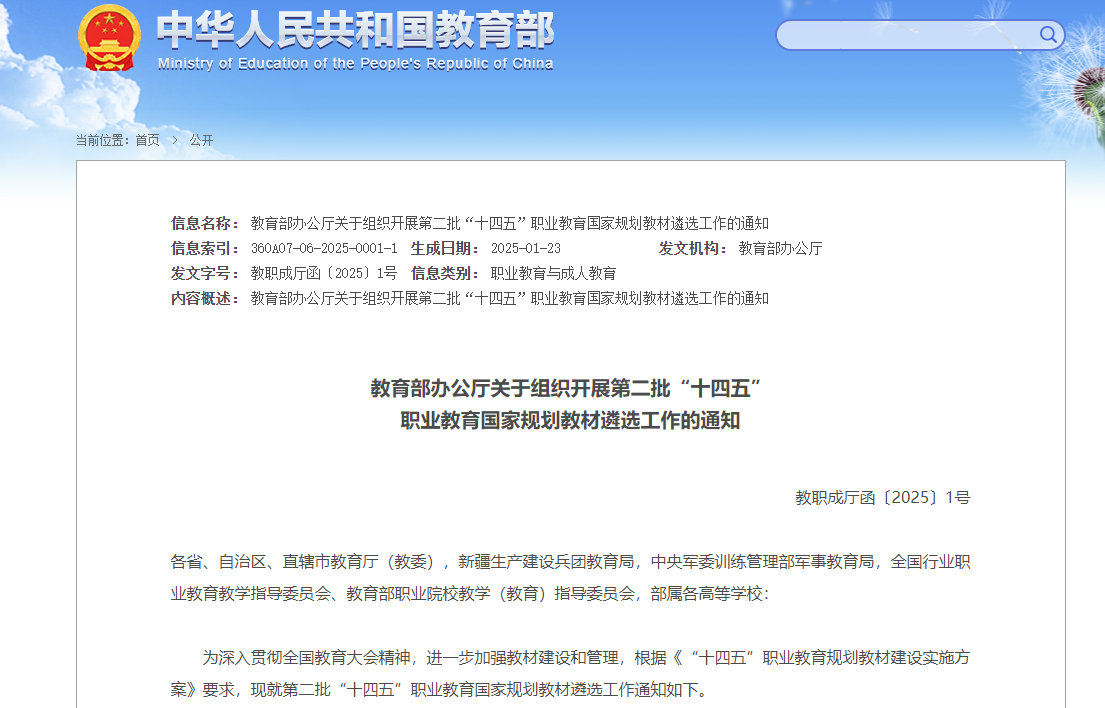Open the 公开 breadcrumb link
The width and height of the screenshot is (1105, 708).
(x=201, y=140)
